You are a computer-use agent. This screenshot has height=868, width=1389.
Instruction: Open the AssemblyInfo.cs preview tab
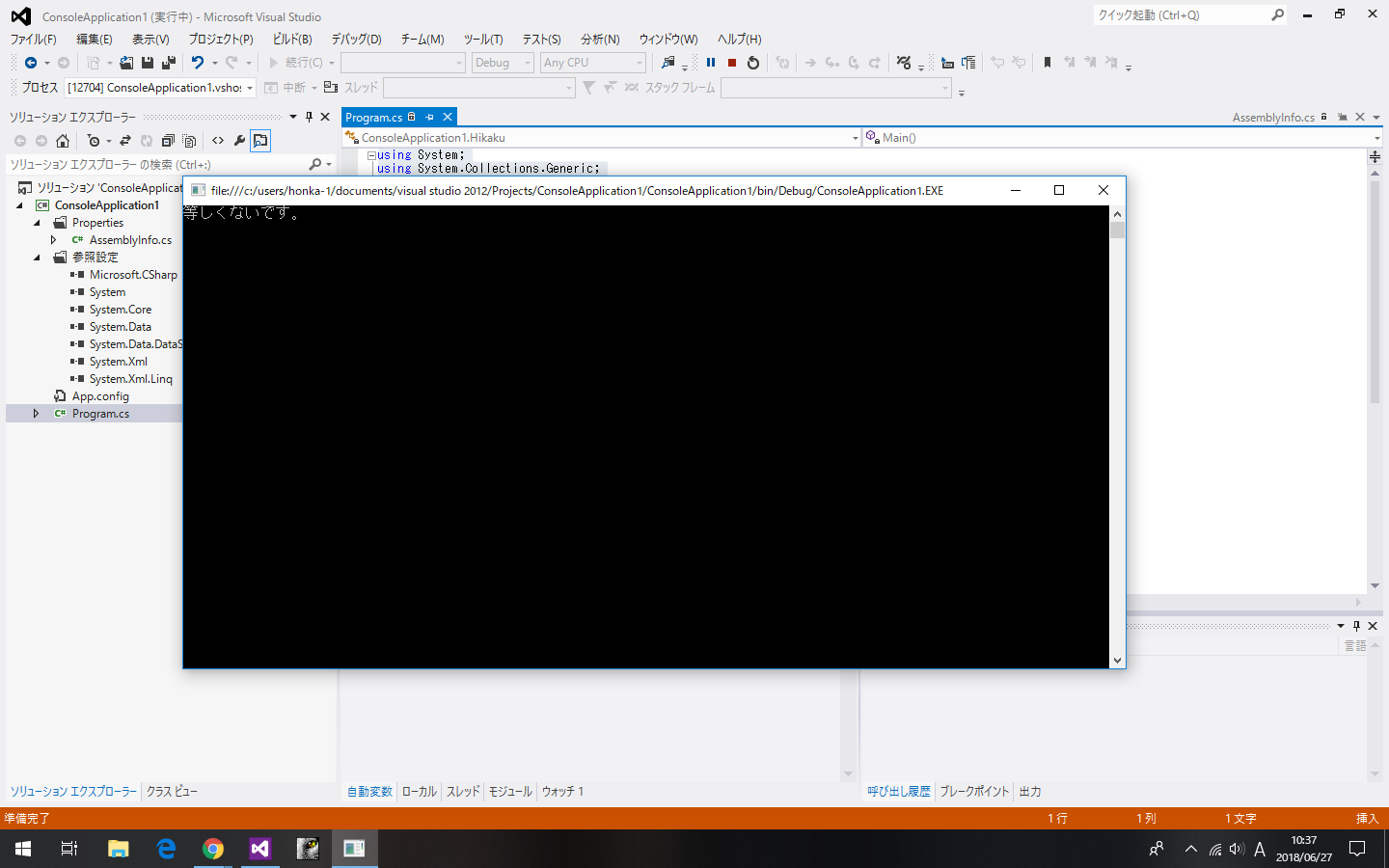[x=1273, y=118]
